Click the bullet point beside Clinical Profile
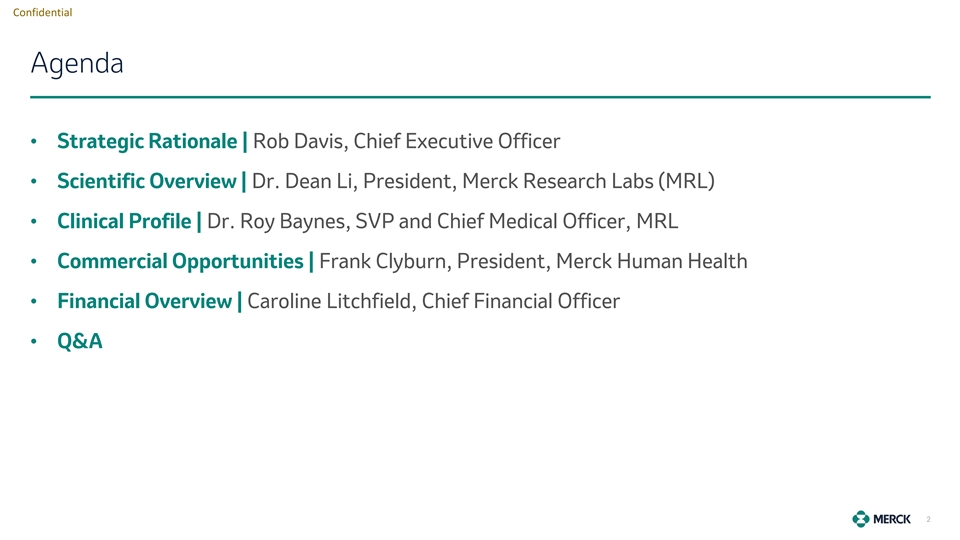Image resolution: width=960 pixels, height=540 pixels. 35,222
